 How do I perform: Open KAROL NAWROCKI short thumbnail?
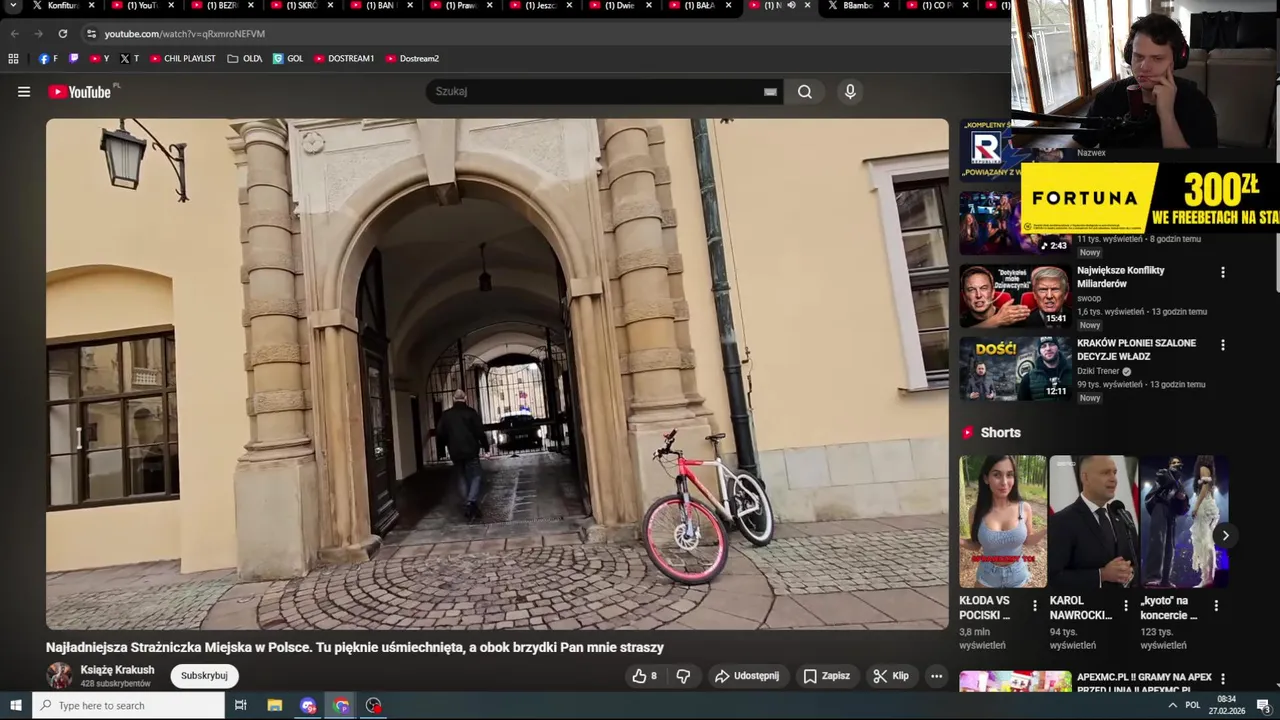point(1094,522)
